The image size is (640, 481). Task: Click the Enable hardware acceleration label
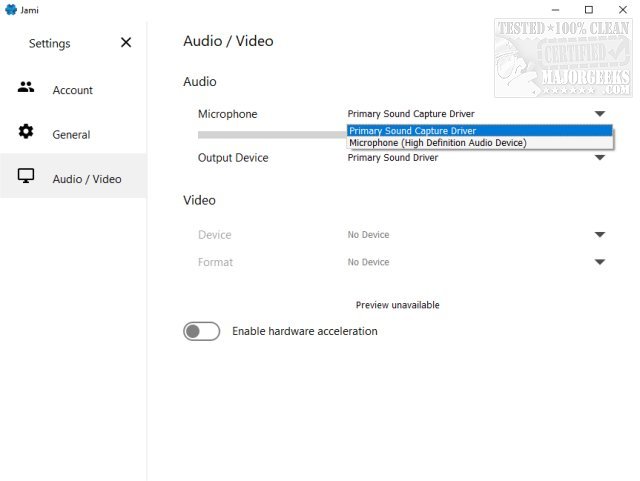pos(305,331)
